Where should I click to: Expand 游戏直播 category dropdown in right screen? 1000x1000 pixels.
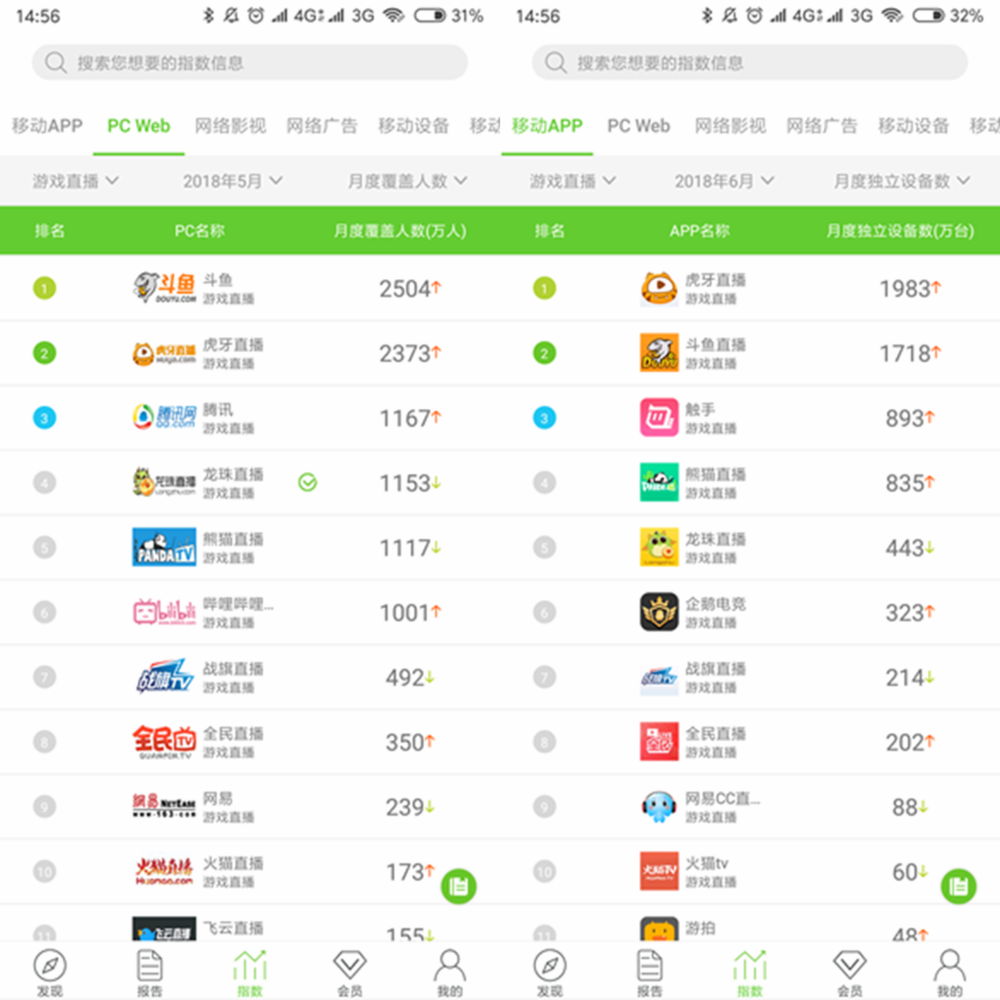pyautogui.click(x=573, y=181)
